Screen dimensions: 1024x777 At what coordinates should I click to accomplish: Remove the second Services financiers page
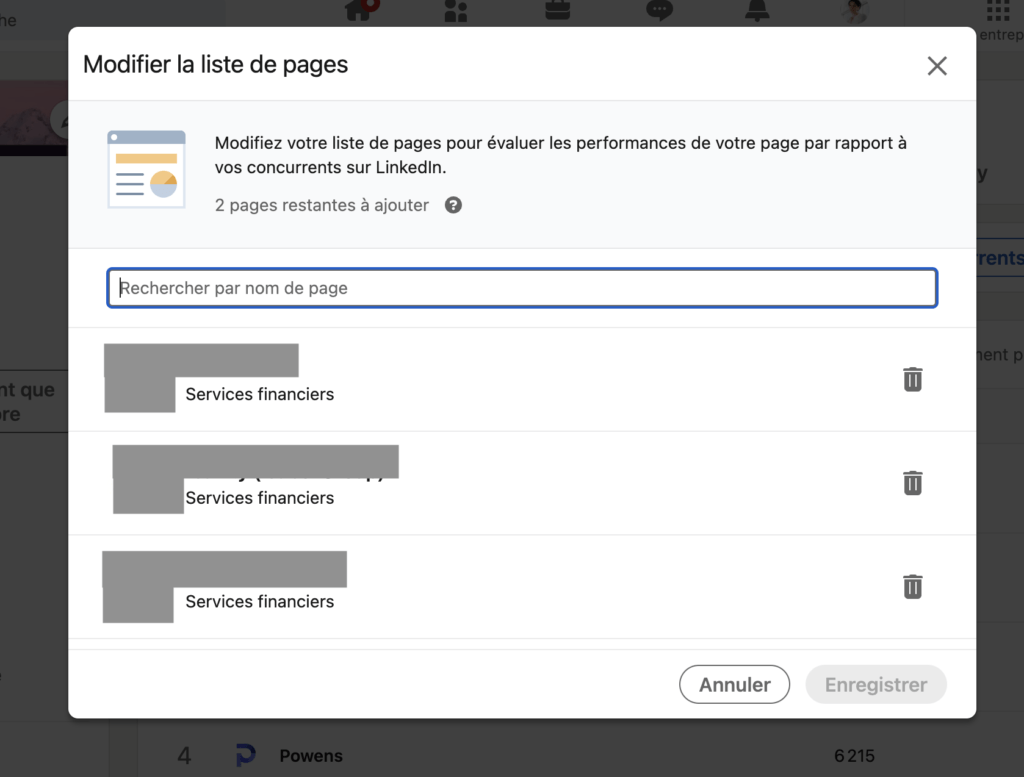[912, 483]
